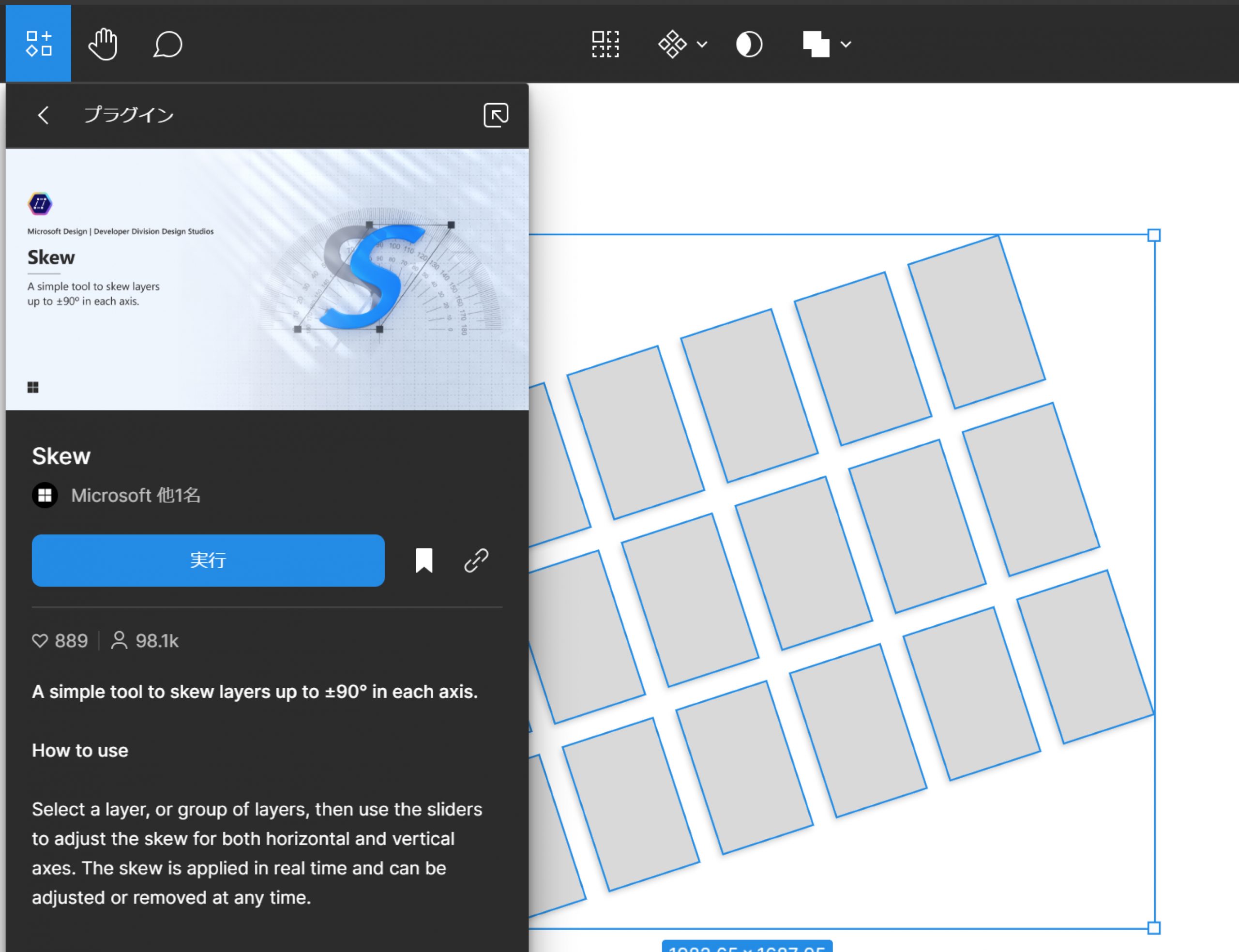
Task: Click the Skew hexagon logo in banner
Action: (40, 203)
